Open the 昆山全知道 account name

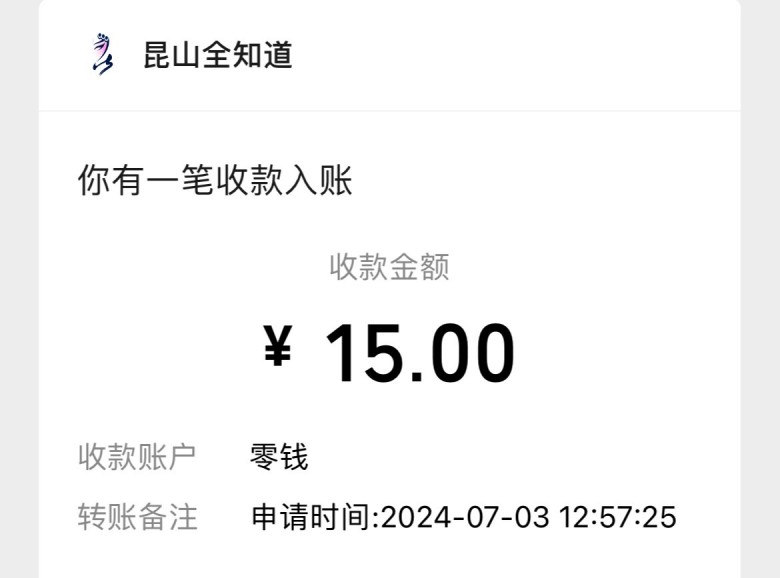point(217,55)
